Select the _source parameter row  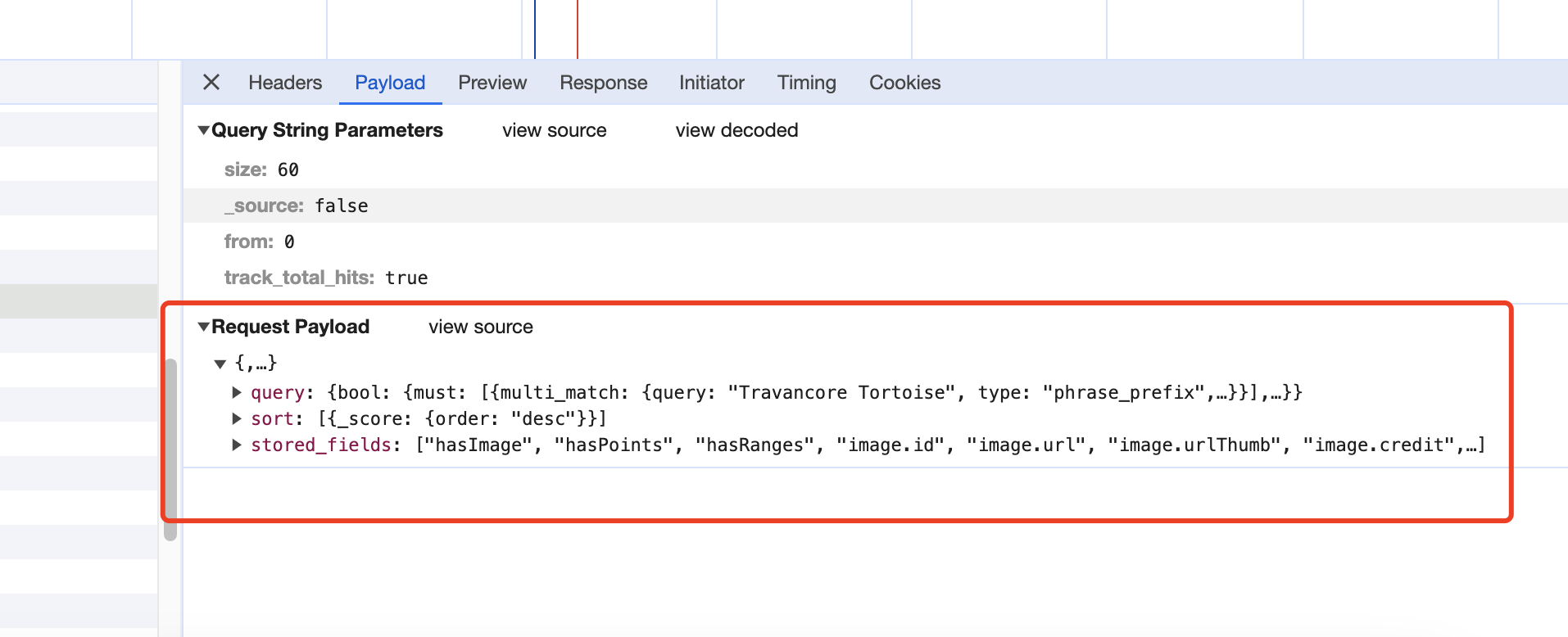[x=297, y=206]
